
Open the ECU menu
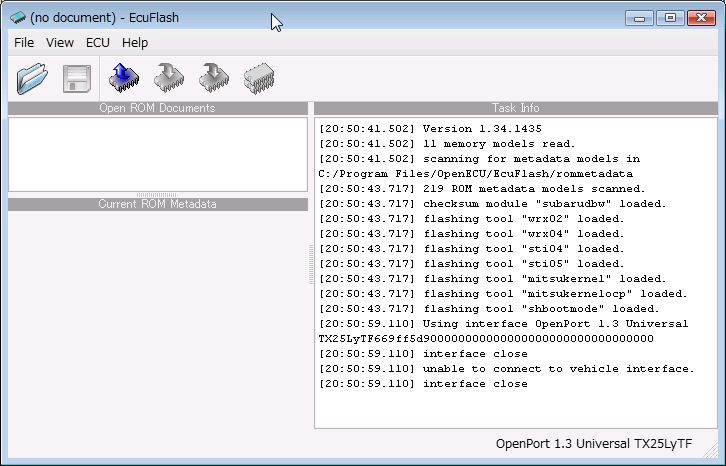(x=98, y=43)
